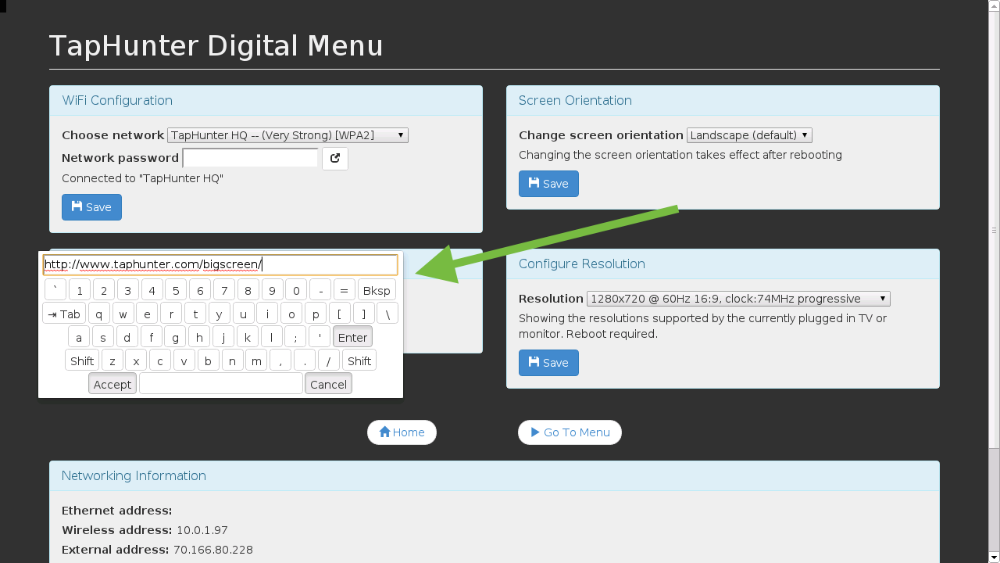The width and height of the screenshot is (1000, 563).
Task: Tap the z key
Action: (112, 361)
